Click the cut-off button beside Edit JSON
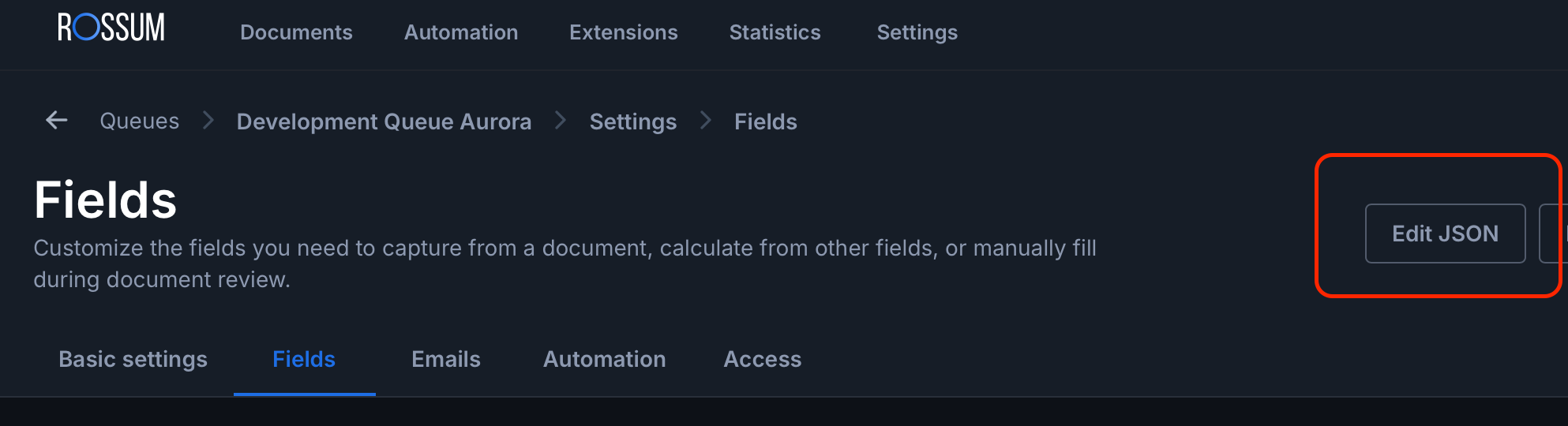1568x426 pixels. [x=1554, y=234]
